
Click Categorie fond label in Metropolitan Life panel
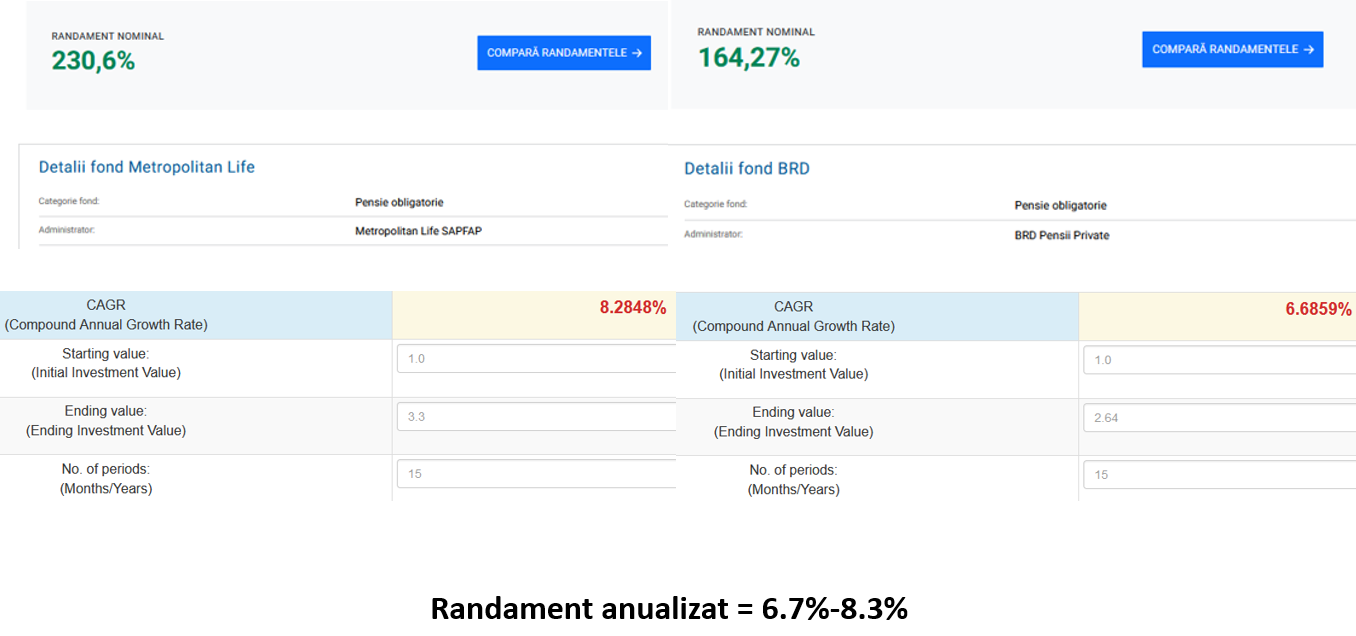click(x=69, y=201)
